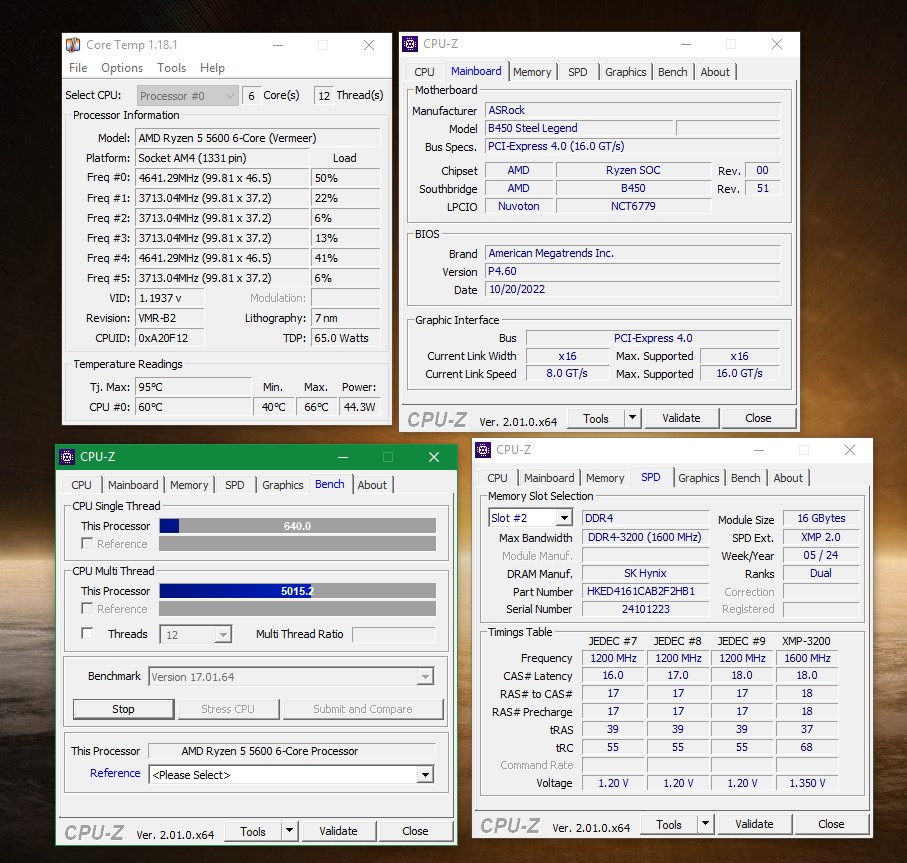Click the empty single thread Reference bar

pos(297,544)
